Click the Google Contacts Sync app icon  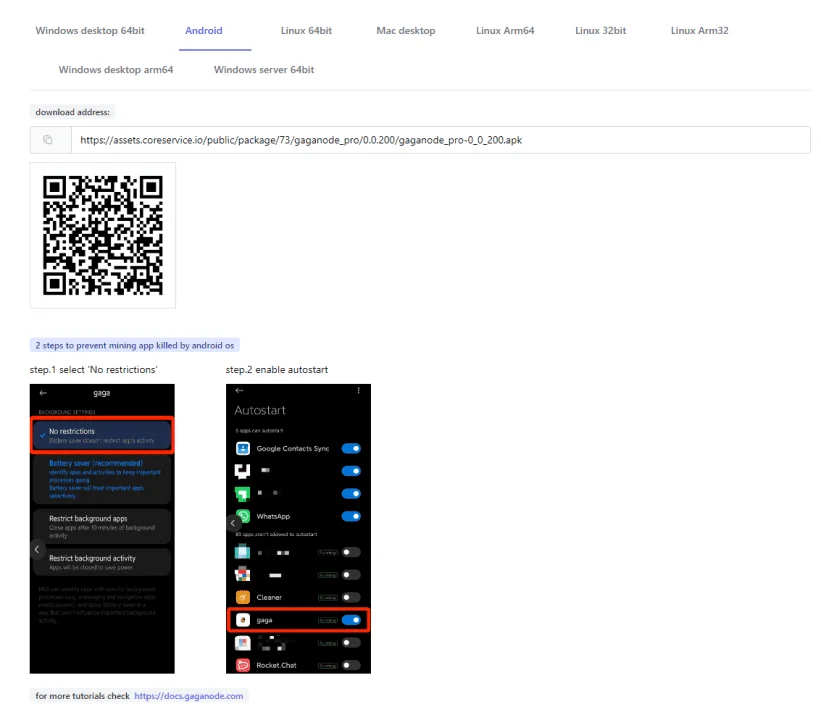[x=242, y=449]
